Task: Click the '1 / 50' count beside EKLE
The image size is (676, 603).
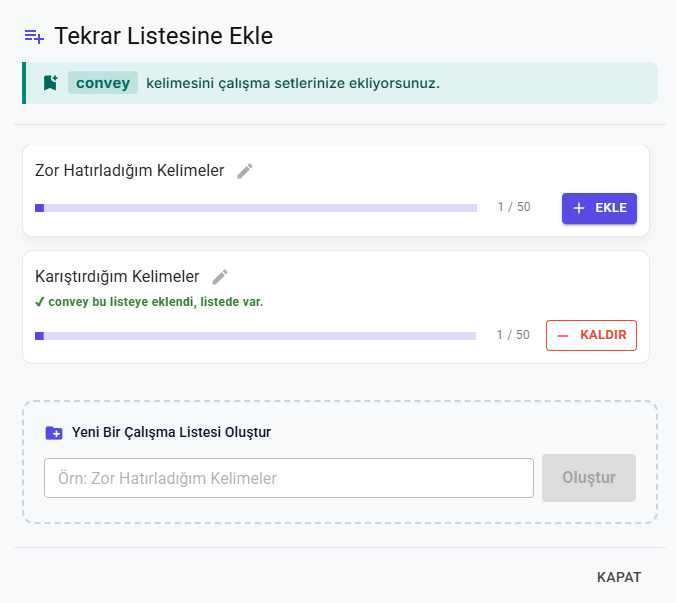Action: point(514,207)
